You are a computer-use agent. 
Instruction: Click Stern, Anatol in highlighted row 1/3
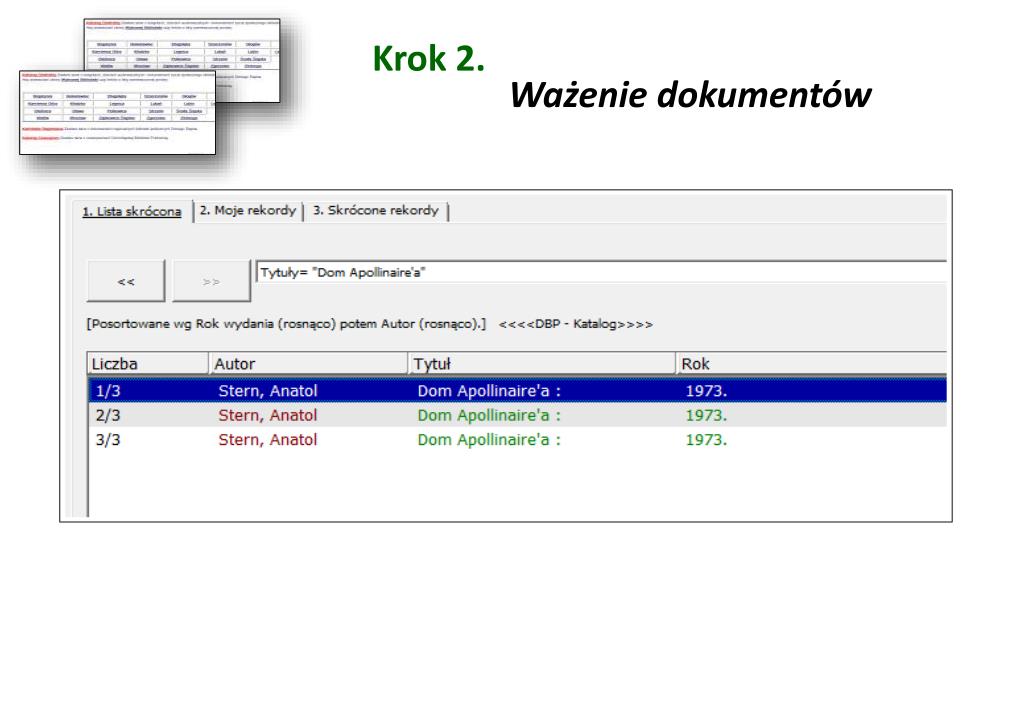click(x=267, y=391)
